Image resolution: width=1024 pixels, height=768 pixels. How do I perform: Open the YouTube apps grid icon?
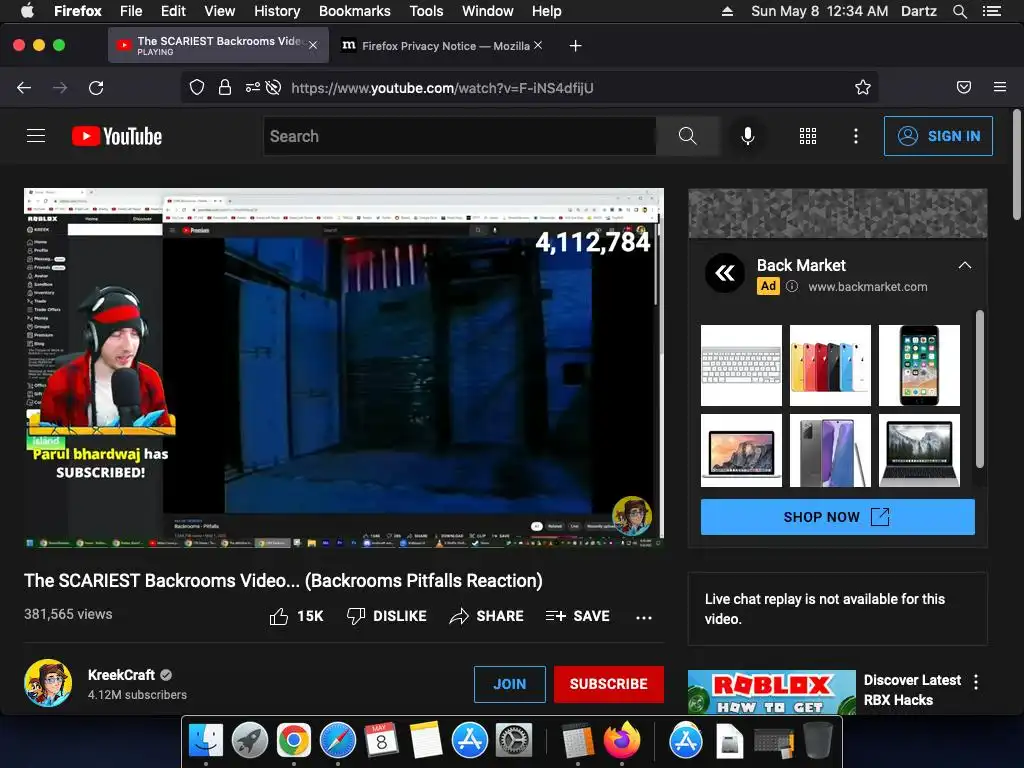[808, 136]
